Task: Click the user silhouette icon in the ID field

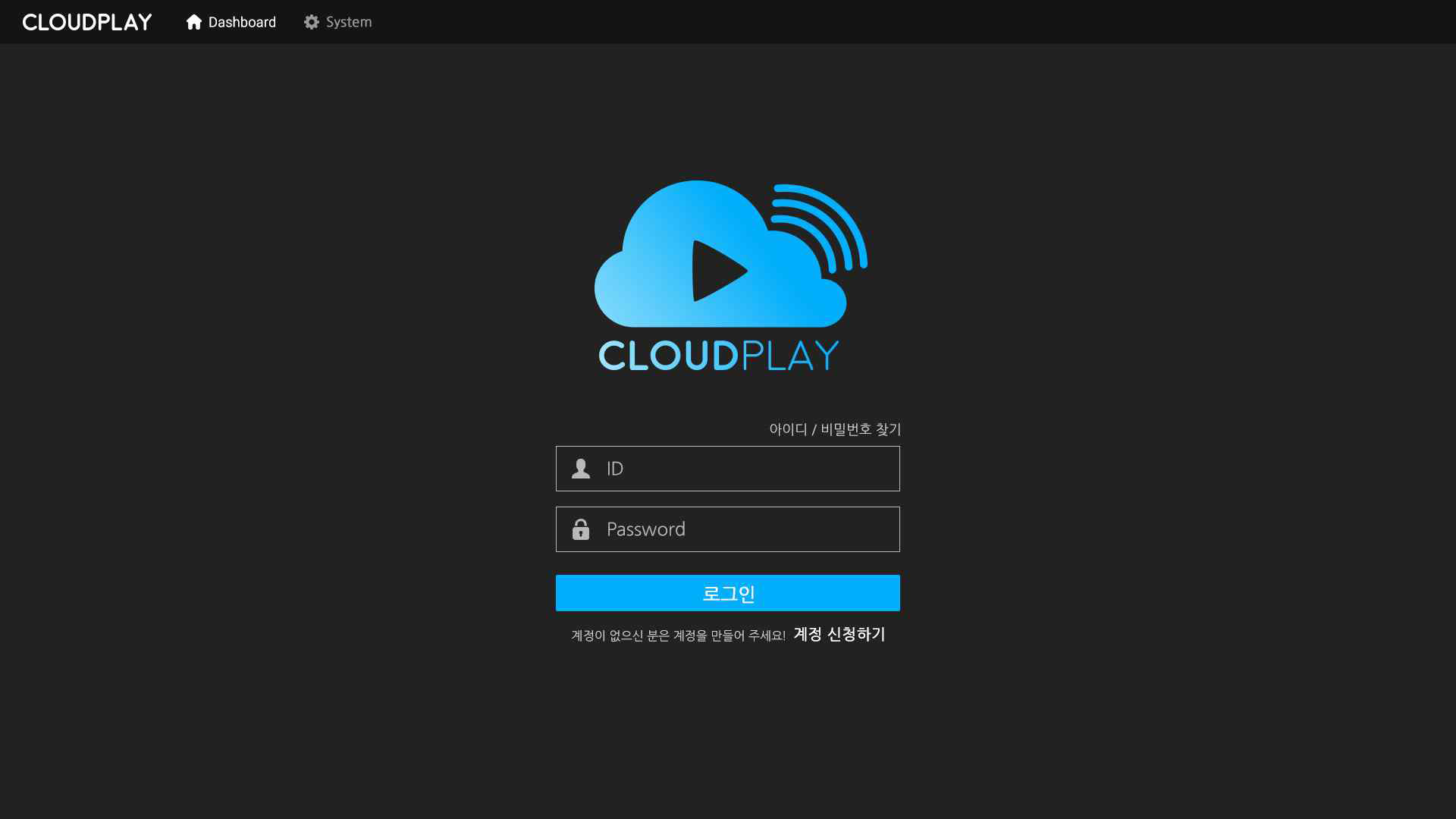Action: pyautogui.click(x=581, y=469)
